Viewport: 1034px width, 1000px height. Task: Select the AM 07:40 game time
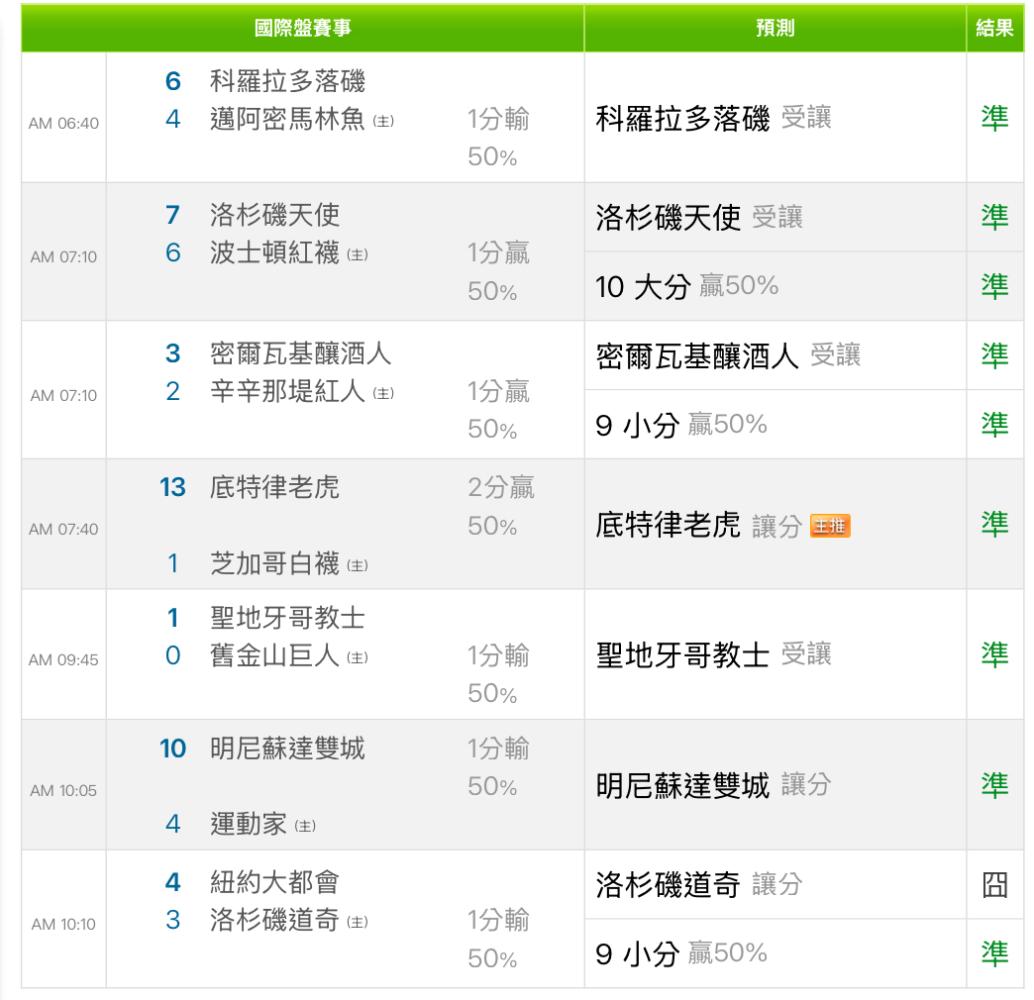pos(63,529)
